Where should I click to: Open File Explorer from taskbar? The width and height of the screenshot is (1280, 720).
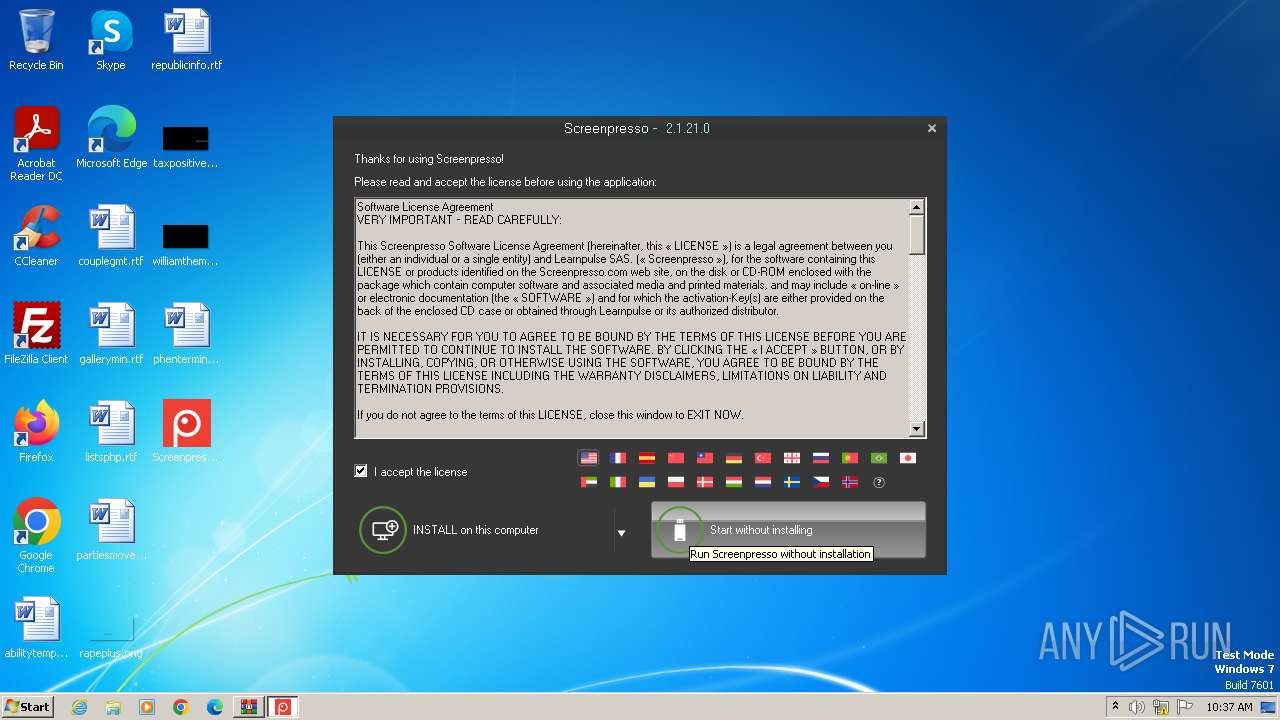[113, 707]
